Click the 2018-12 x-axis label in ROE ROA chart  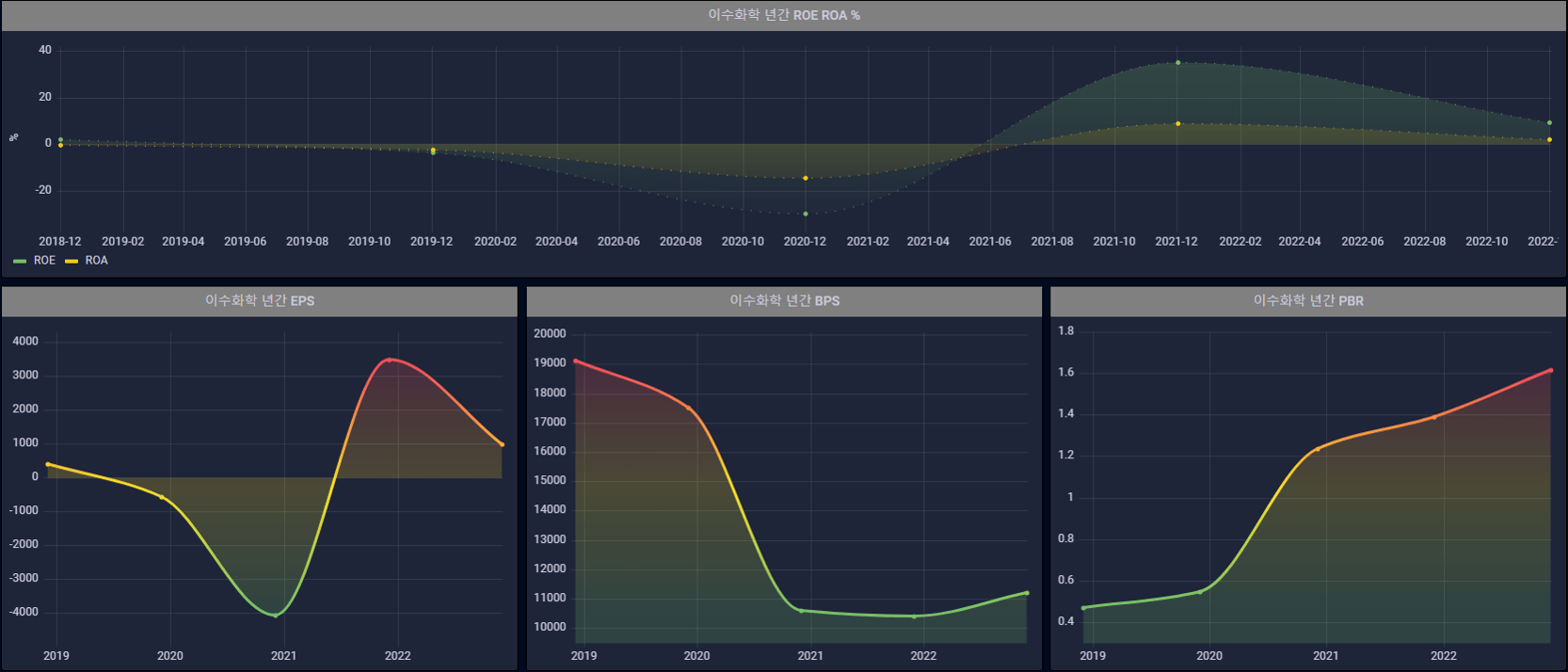click(x=60, y=242)
